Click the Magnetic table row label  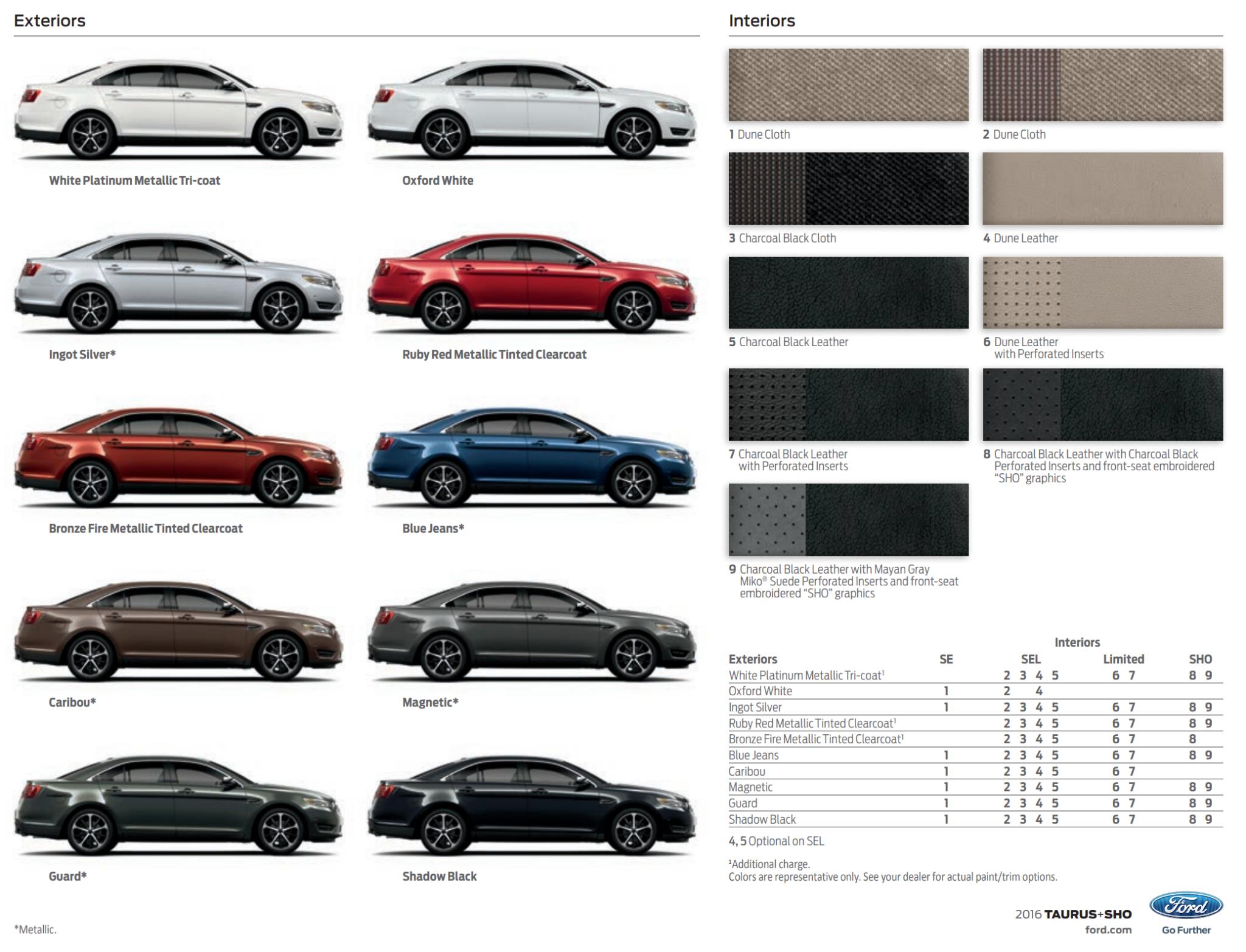tap(751, 787)
